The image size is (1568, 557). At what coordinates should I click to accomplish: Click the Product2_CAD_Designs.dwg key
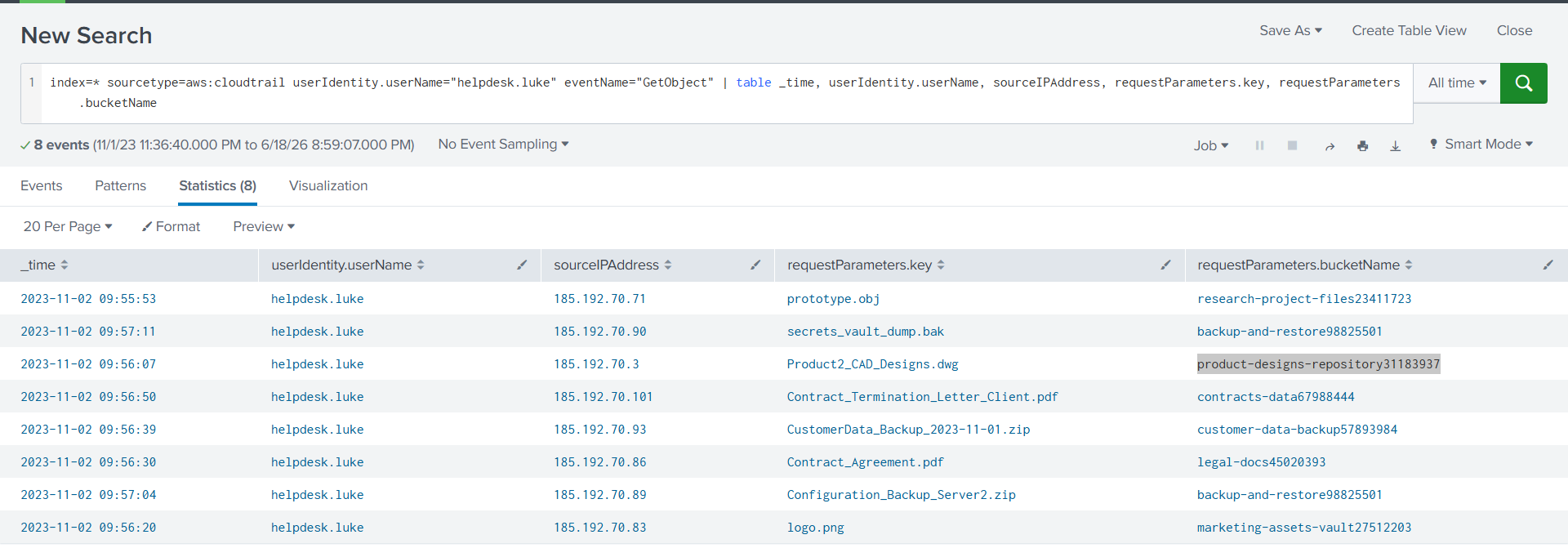[x=872, y=364]
